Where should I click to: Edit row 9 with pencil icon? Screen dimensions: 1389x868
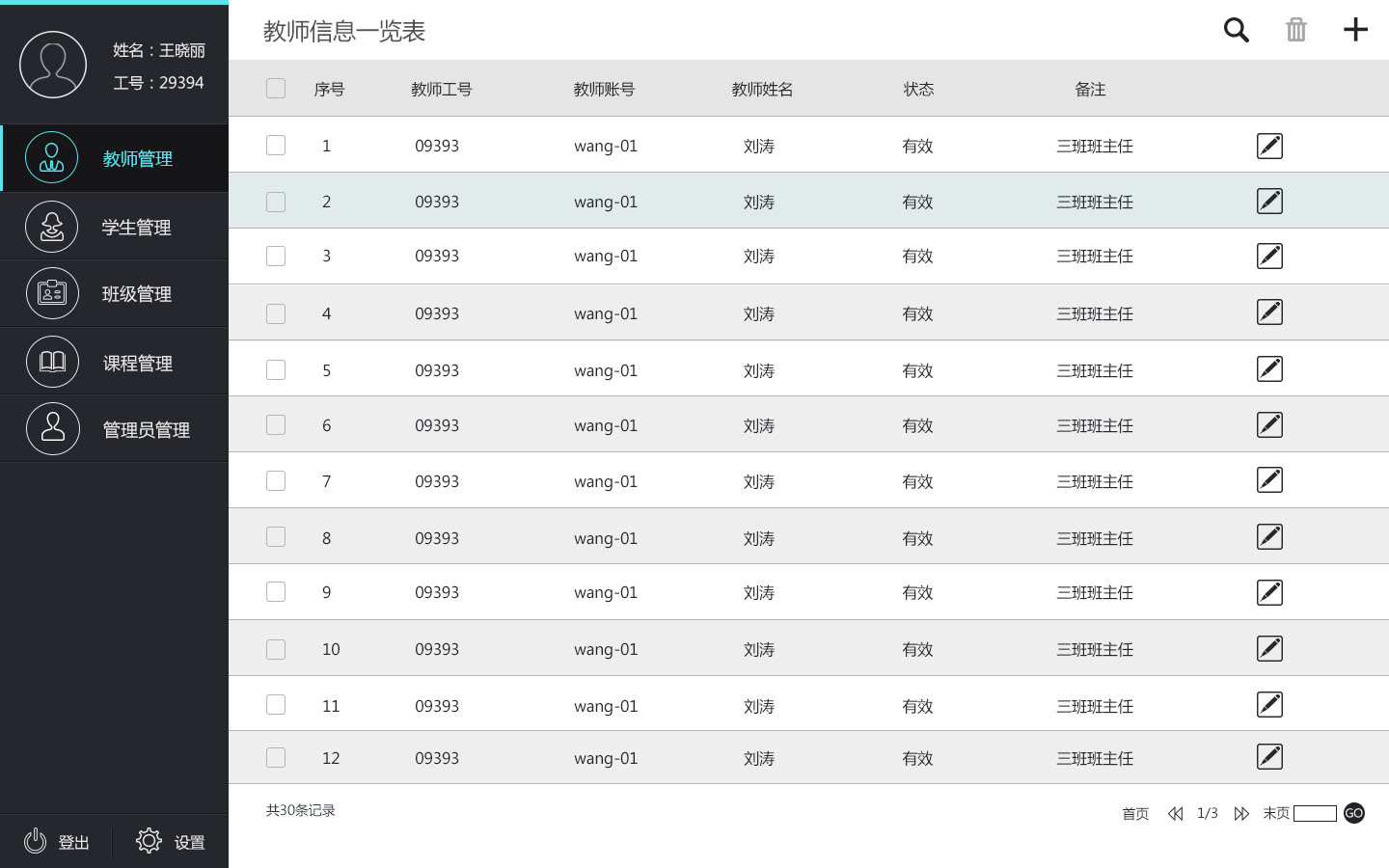(1269, 592)
